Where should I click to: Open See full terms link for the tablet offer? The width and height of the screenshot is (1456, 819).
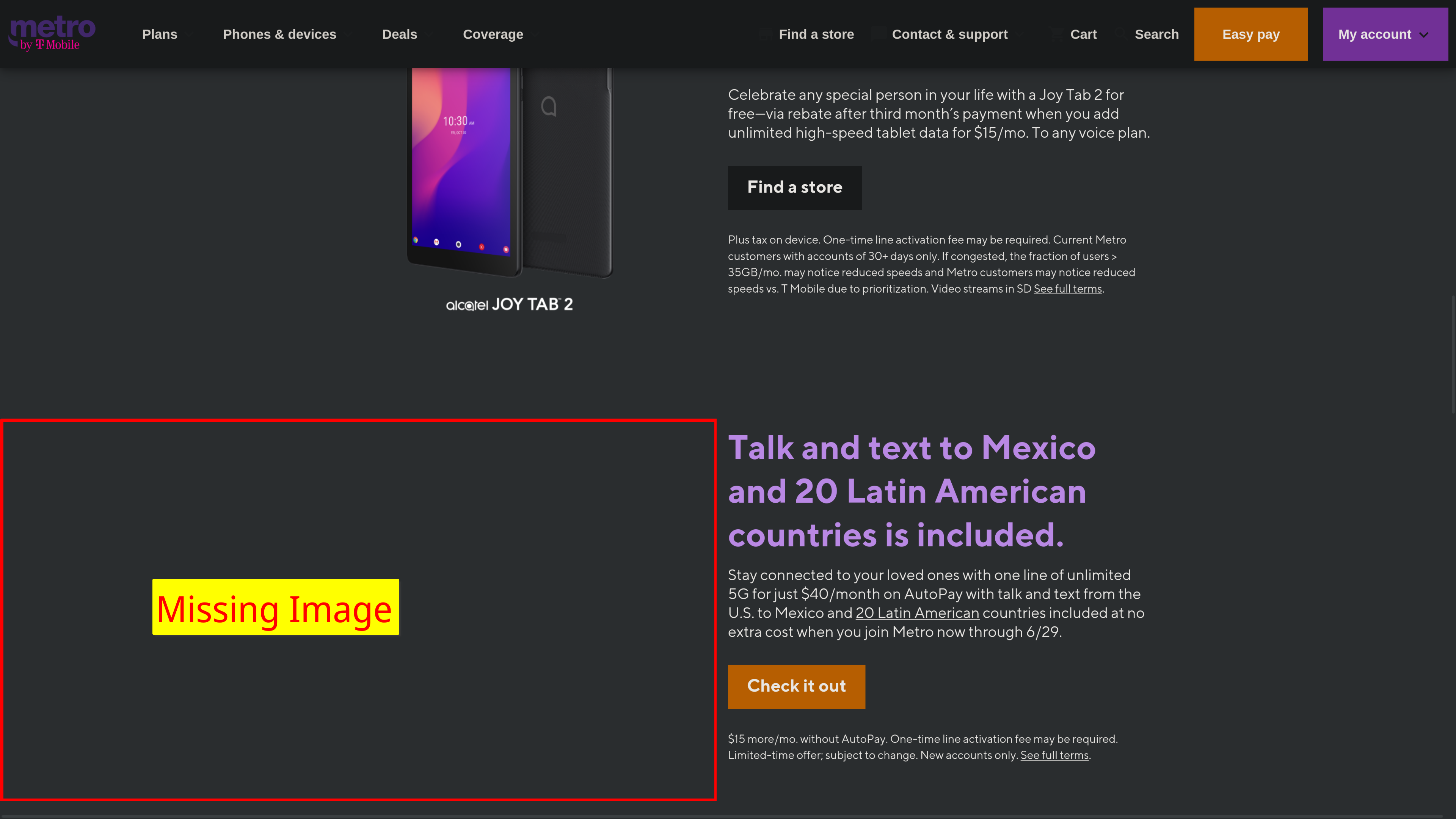tap(1068, 289)
